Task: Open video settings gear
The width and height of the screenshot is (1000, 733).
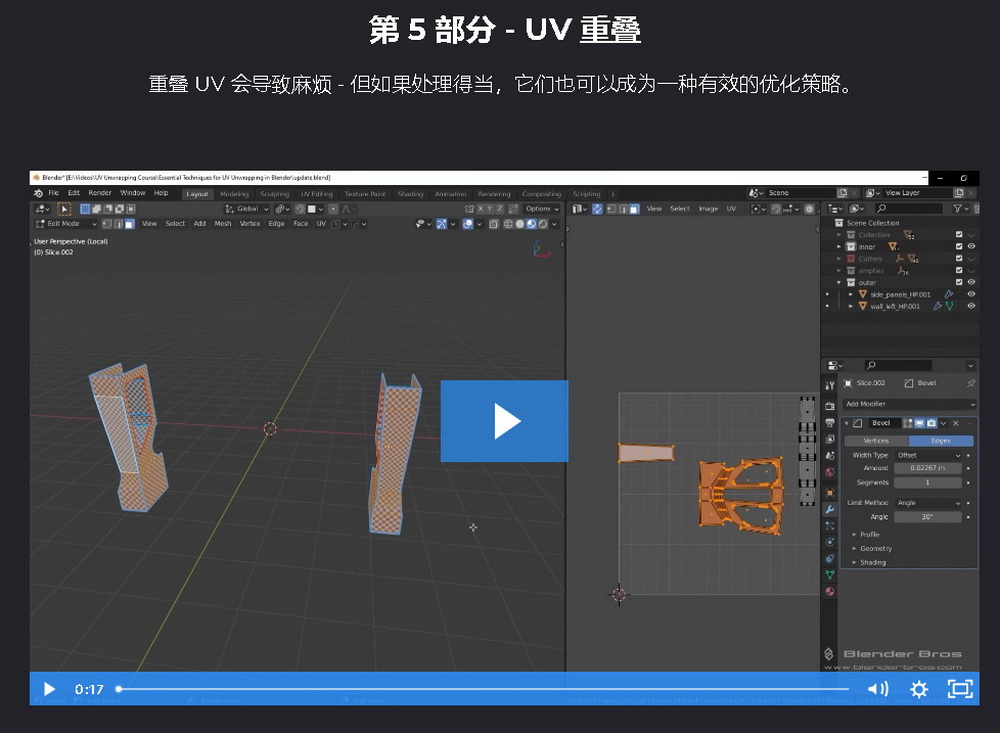Action: [x=919, y=689]
